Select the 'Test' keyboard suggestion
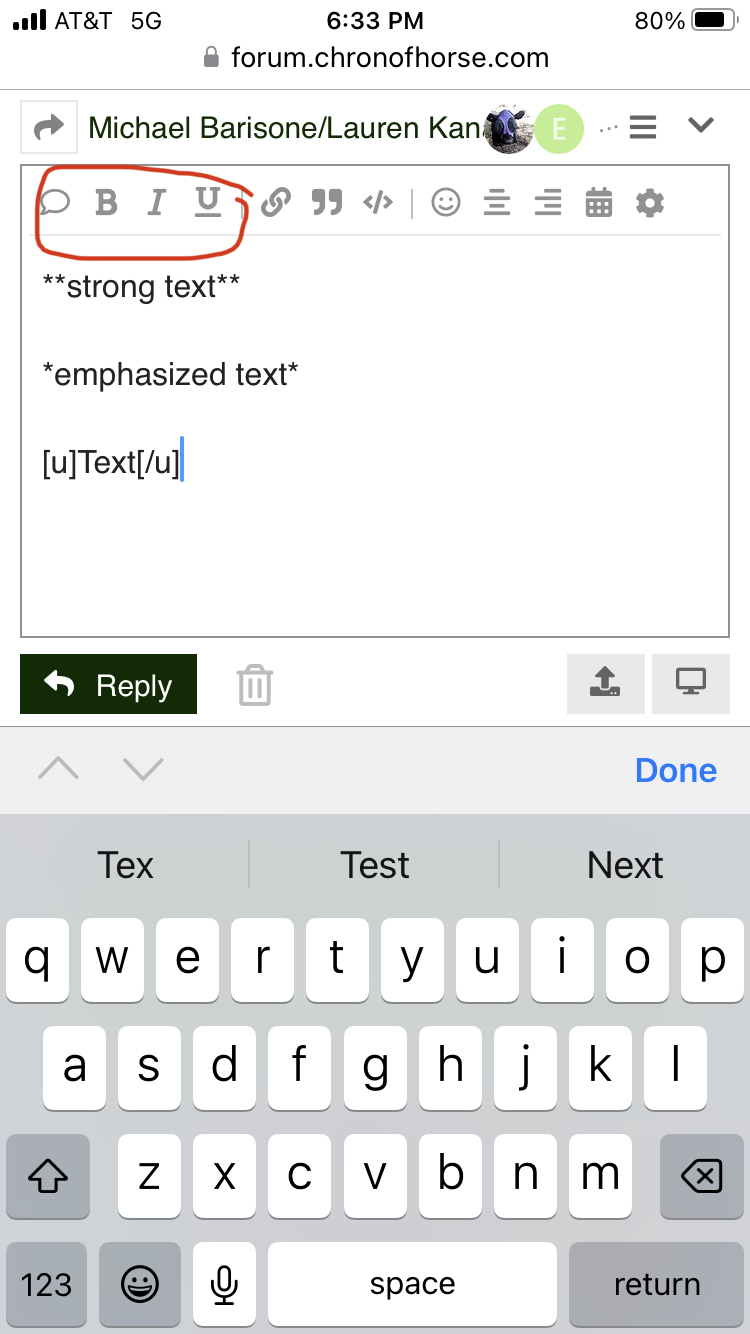This screenshot has height=1334, width=750. tap(375, 865)
